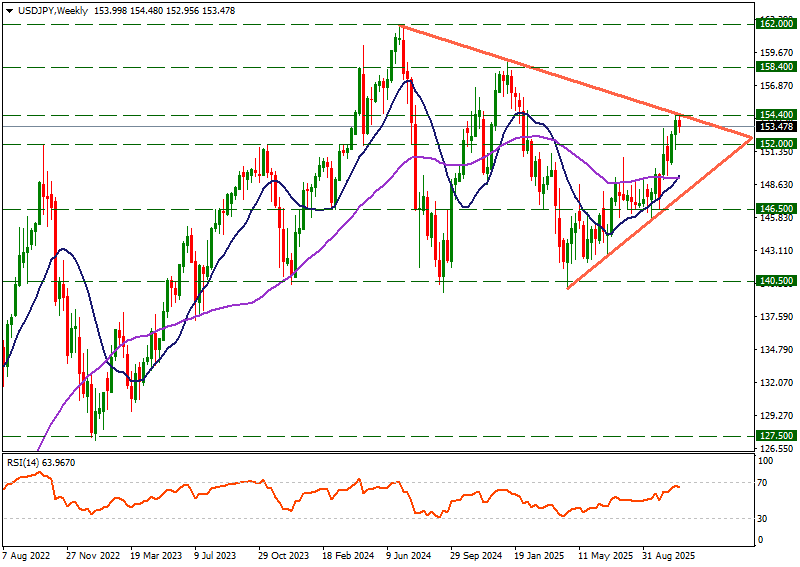Click the RSI 70 level on scale
This screenshot has width=800, height=567.
tap(763, 483)
